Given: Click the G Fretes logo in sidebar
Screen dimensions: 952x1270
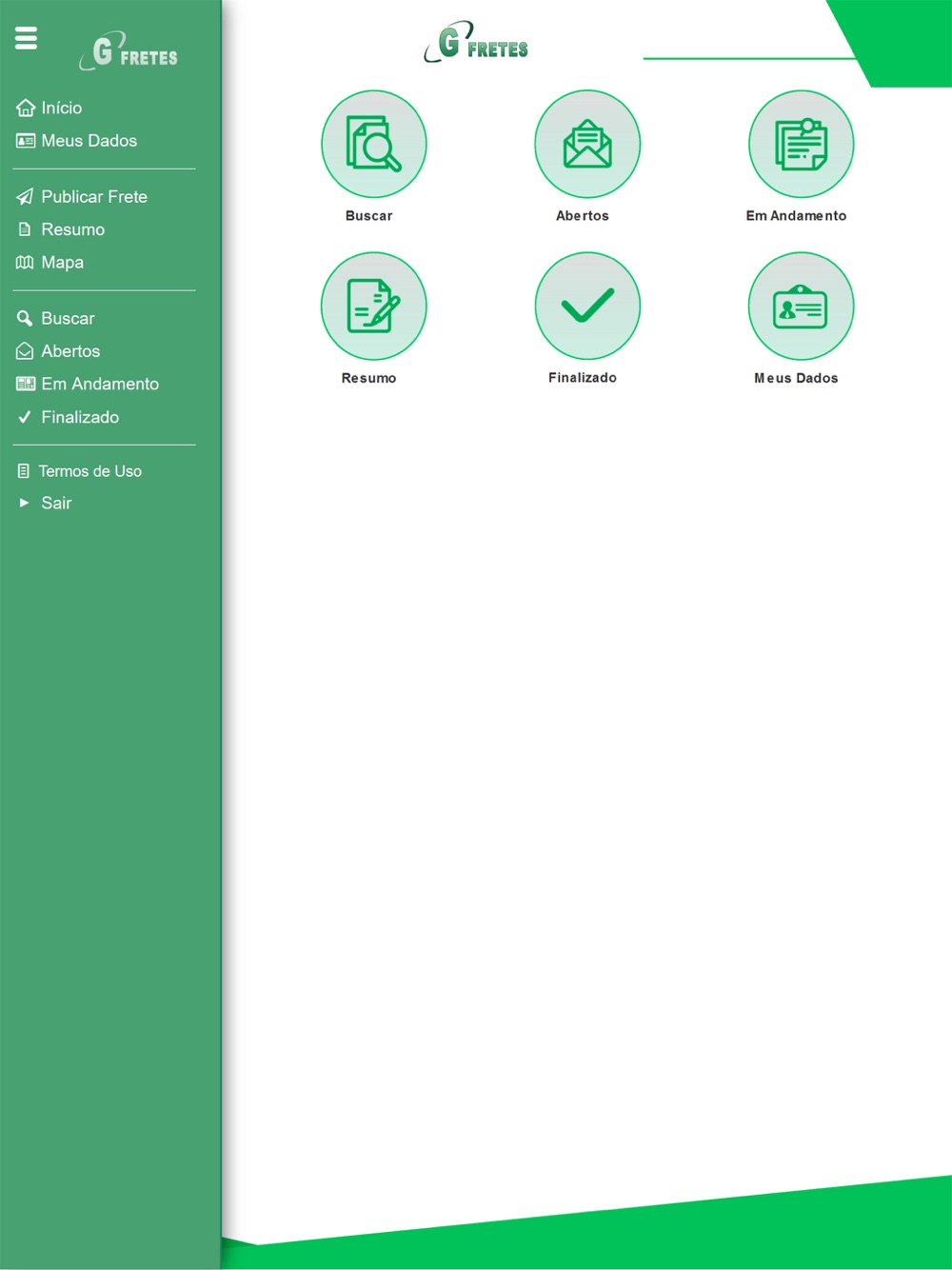Looking at the screenshot, I should pyautogui.click(x=129, y=51).
